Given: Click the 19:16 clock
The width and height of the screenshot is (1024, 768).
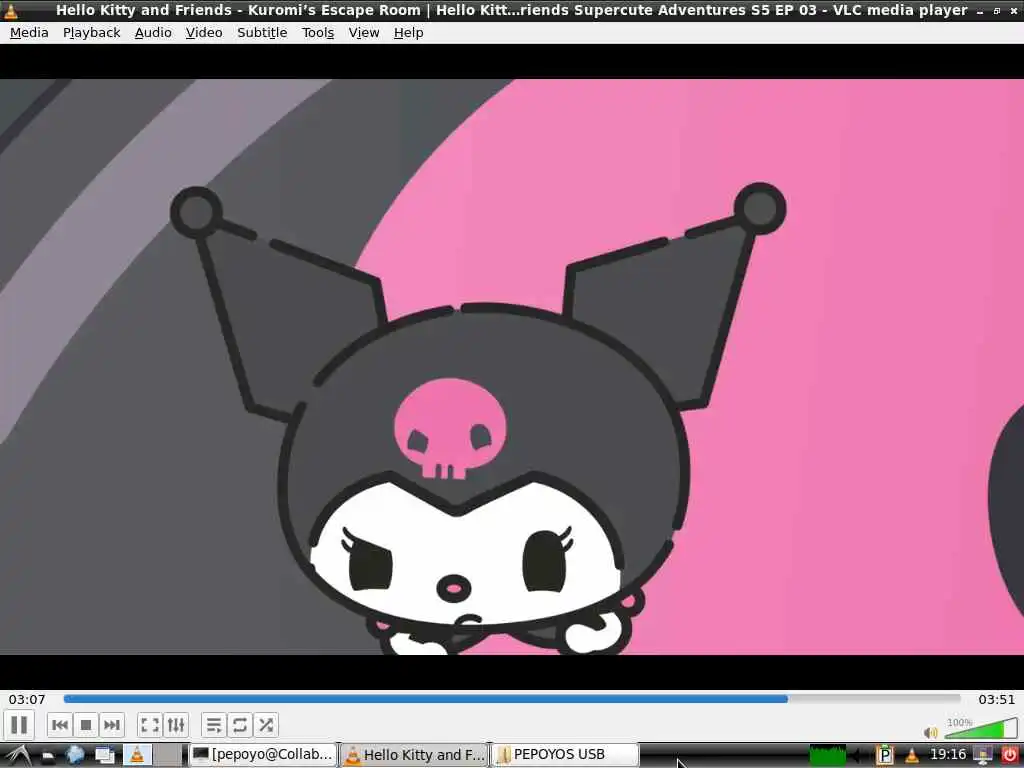Looking at the screenshot, I should point(948,755).
